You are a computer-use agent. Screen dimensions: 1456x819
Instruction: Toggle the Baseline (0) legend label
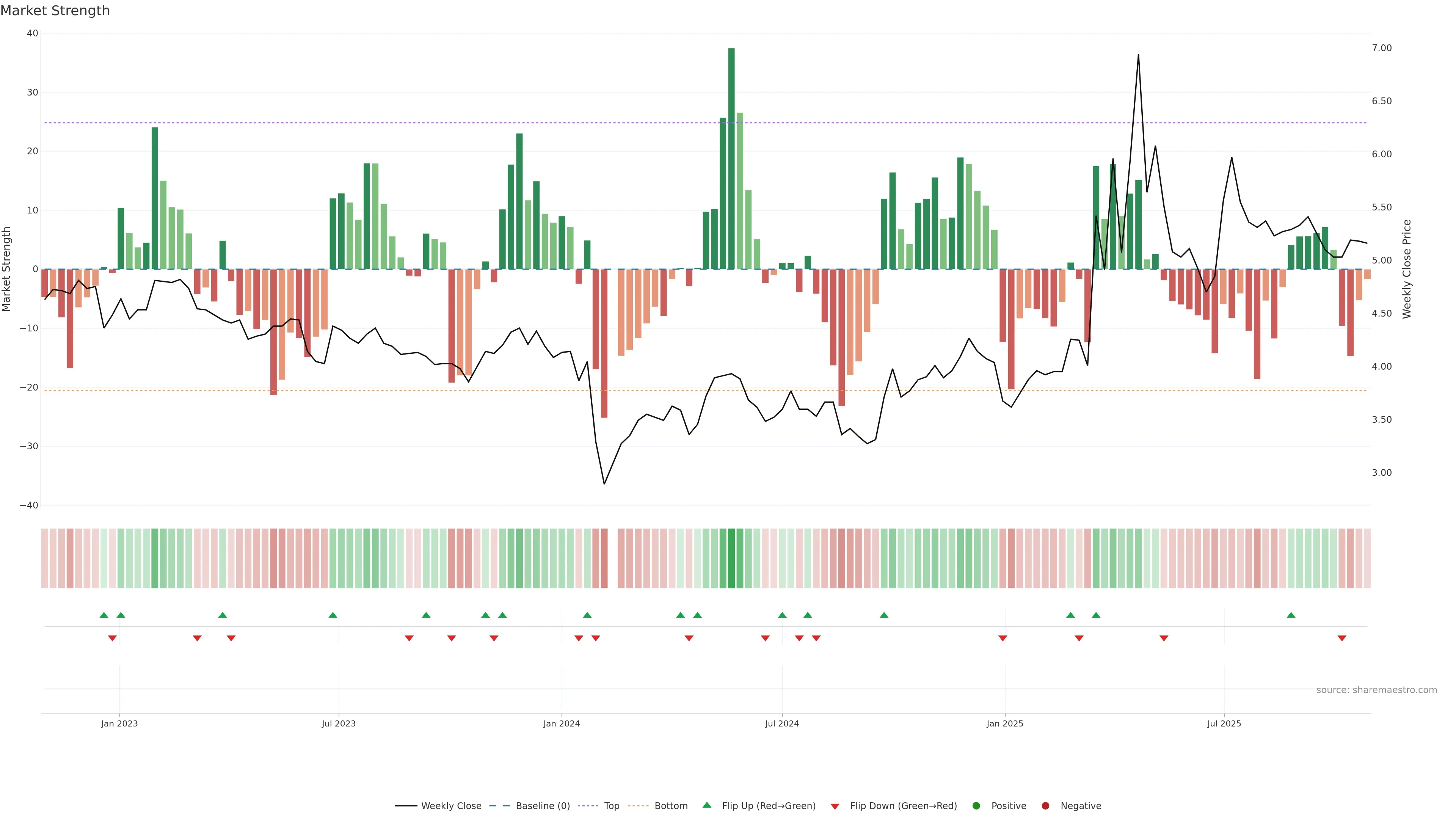pyautogui.click(x=543, y=805)
